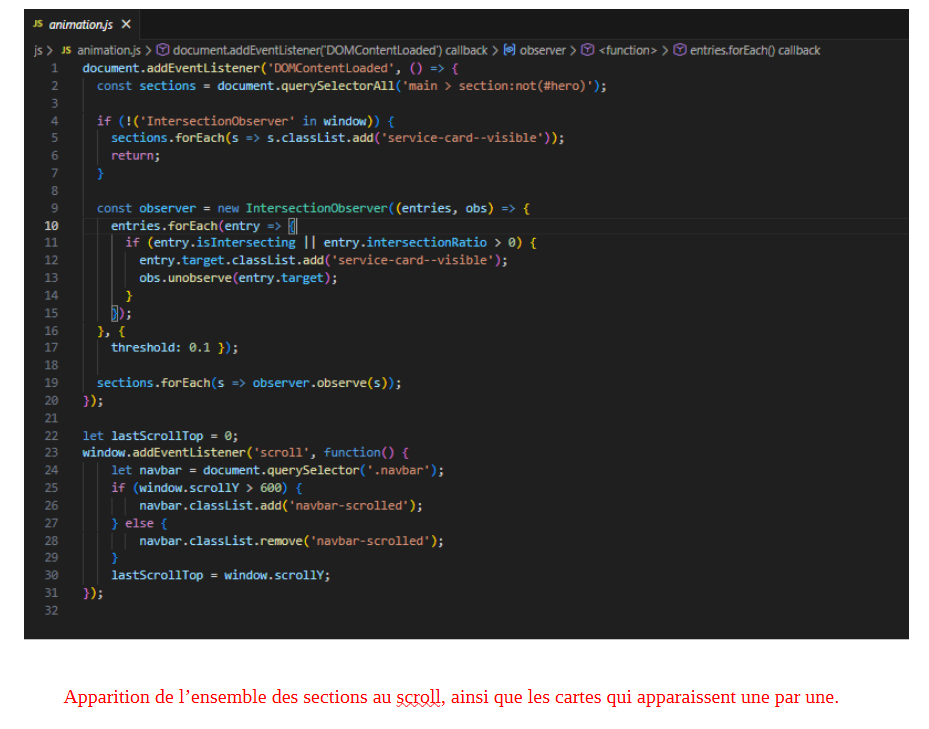Click 'let lastScrollTop = 0' on line 22
Image resolution: width=929 pixels, height=729 pixels.
click(160, 436)
